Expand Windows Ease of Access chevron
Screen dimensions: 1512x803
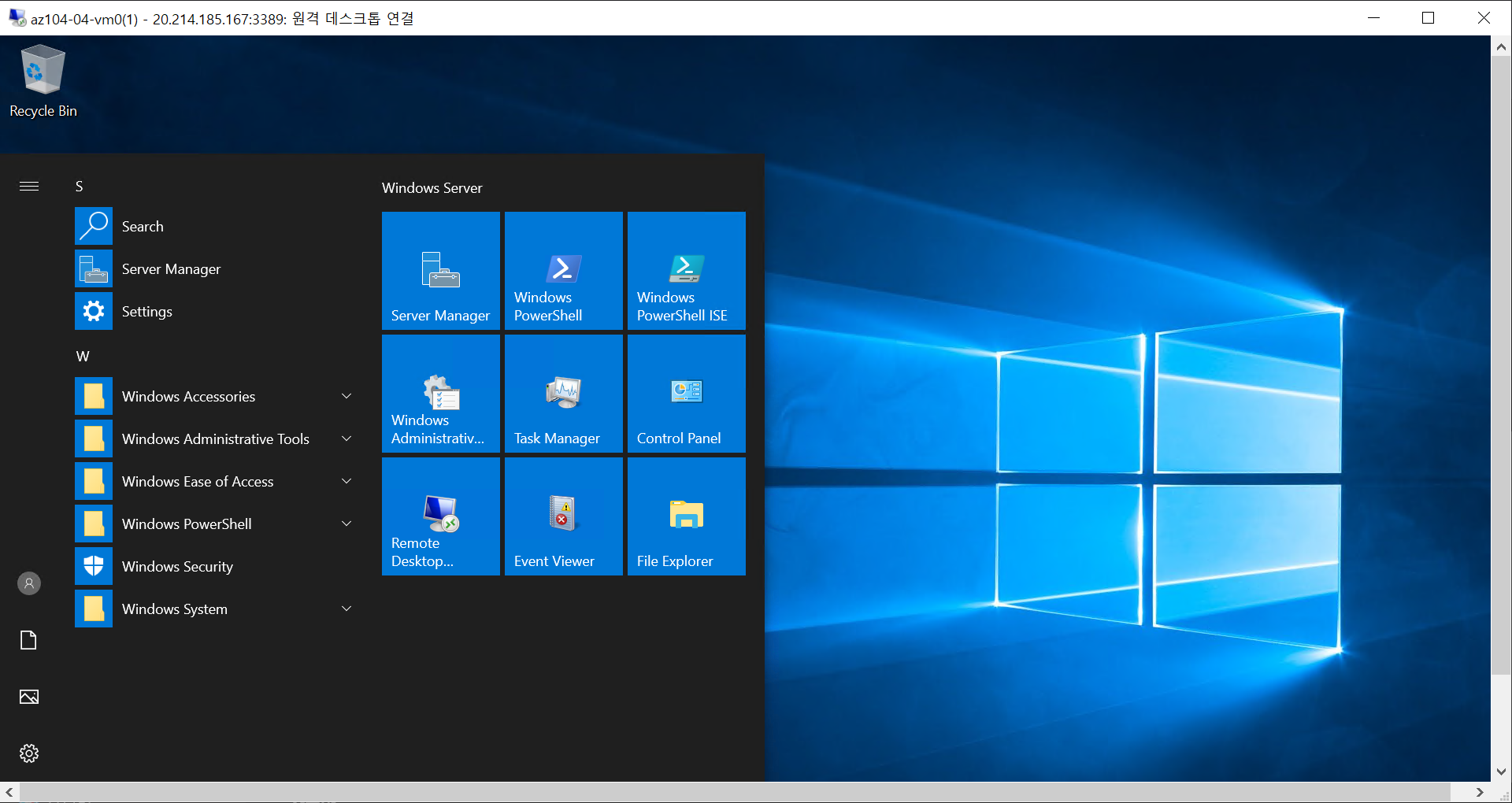[x=346, y=481]
